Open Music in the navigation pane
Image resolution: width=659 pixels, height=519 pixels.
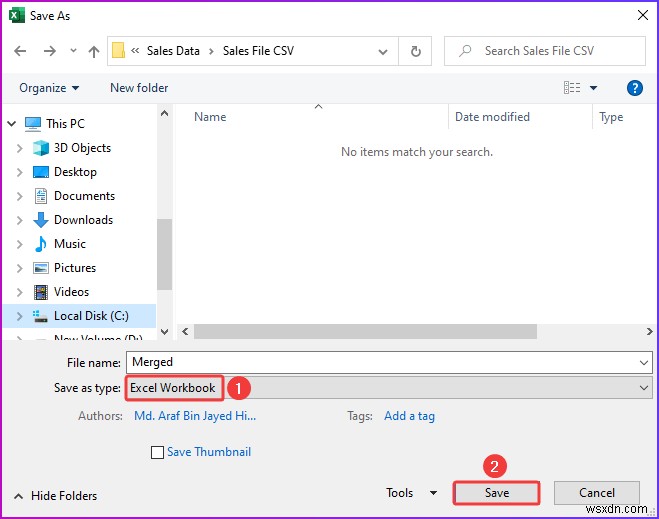(70, 244)
